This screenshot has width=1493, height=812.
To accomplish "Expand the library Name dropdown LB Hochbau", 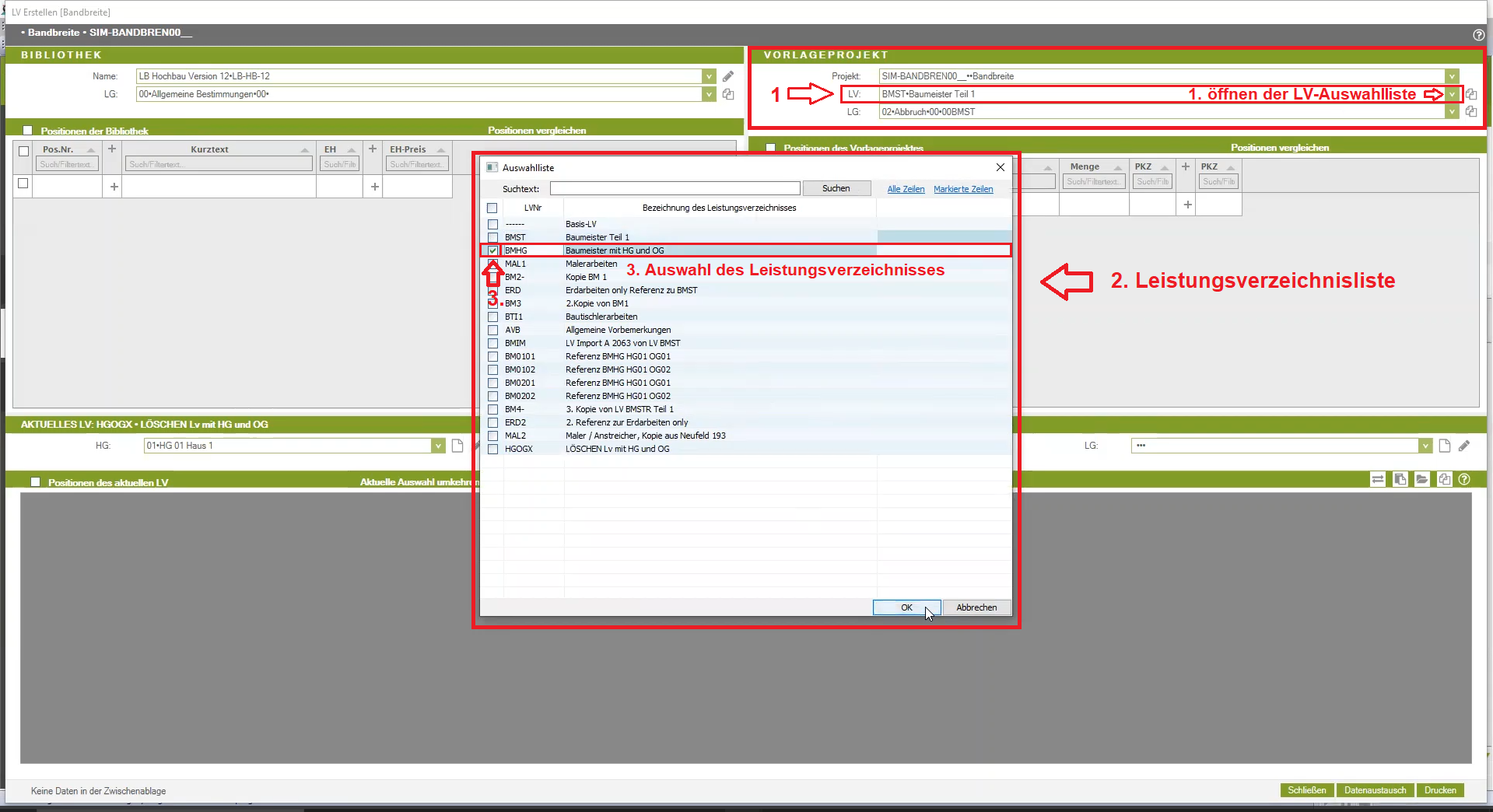I will (x=709, y=76).
